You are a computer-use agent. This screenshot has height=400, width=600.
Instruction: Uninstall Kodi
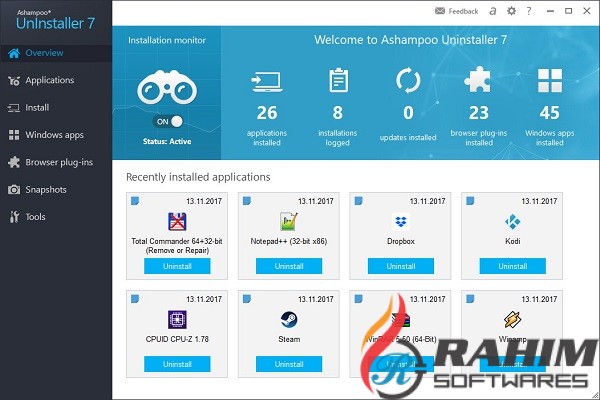512,266
